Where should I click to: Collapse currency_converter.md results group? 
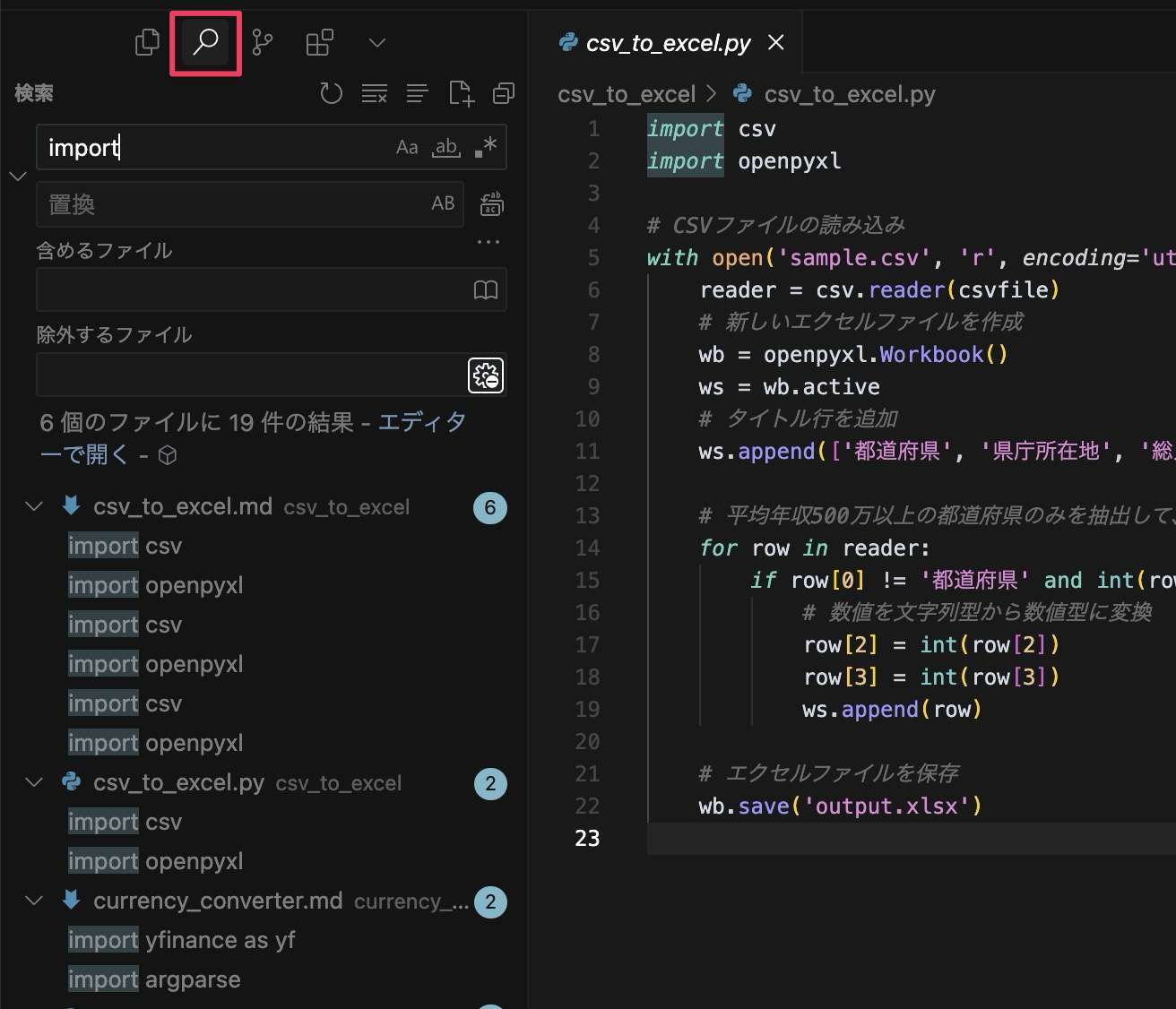(x=34, y=901)
